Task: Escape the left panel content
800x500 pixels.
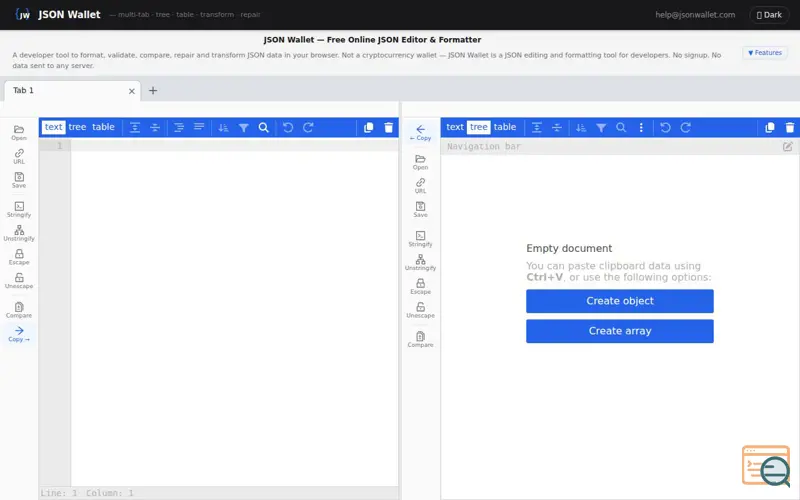Action: click(19, 257)
